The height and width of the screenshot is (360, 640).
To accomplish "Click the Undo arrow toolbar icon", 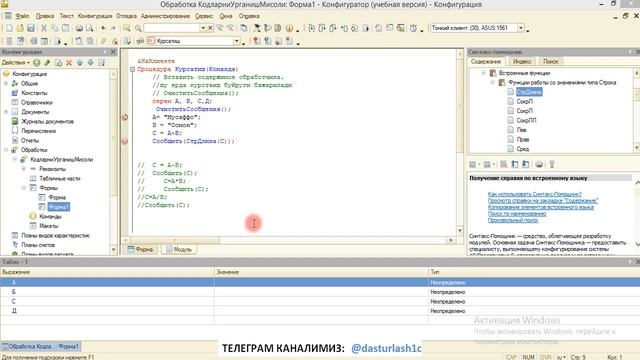I will (x=103, y=28).
